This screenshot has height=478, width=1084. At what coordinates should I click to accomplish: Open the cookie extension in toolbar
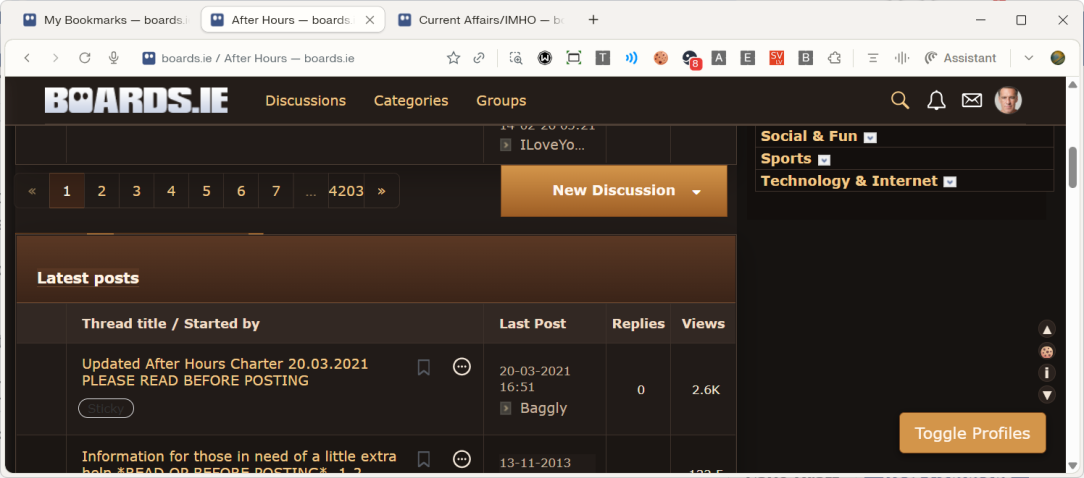(660, 58)
